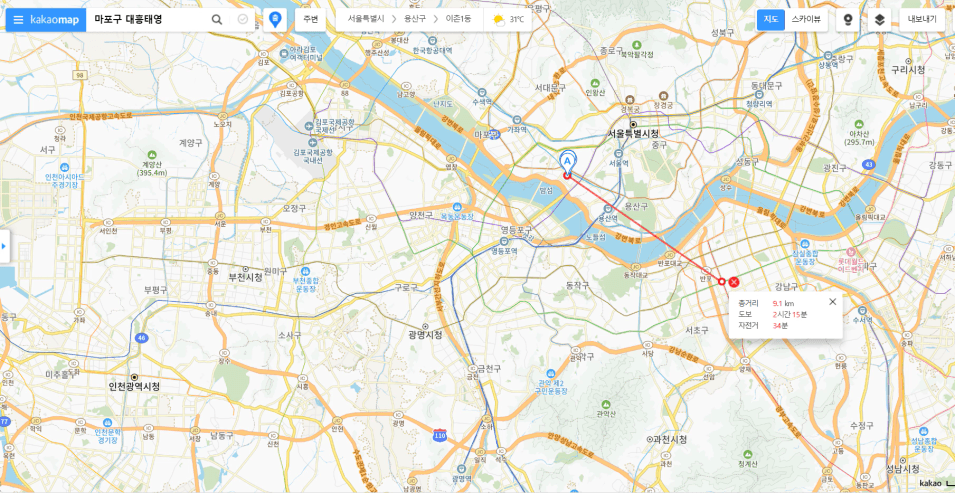
Task: Click the search magnifier icon
Action: point(217,20)
